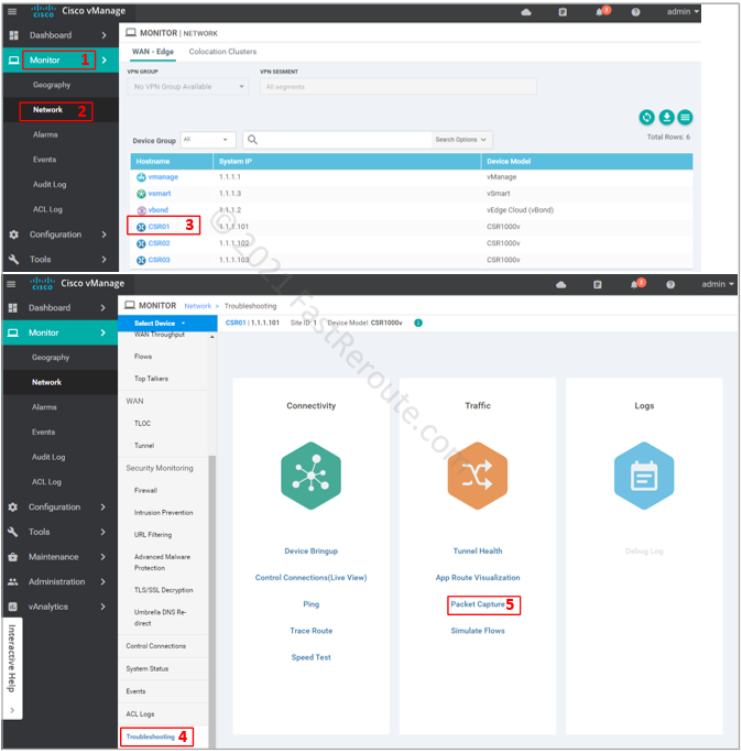Click the green download icon above the device table
This screenshot has width=741, height=751.
[666, 117]
